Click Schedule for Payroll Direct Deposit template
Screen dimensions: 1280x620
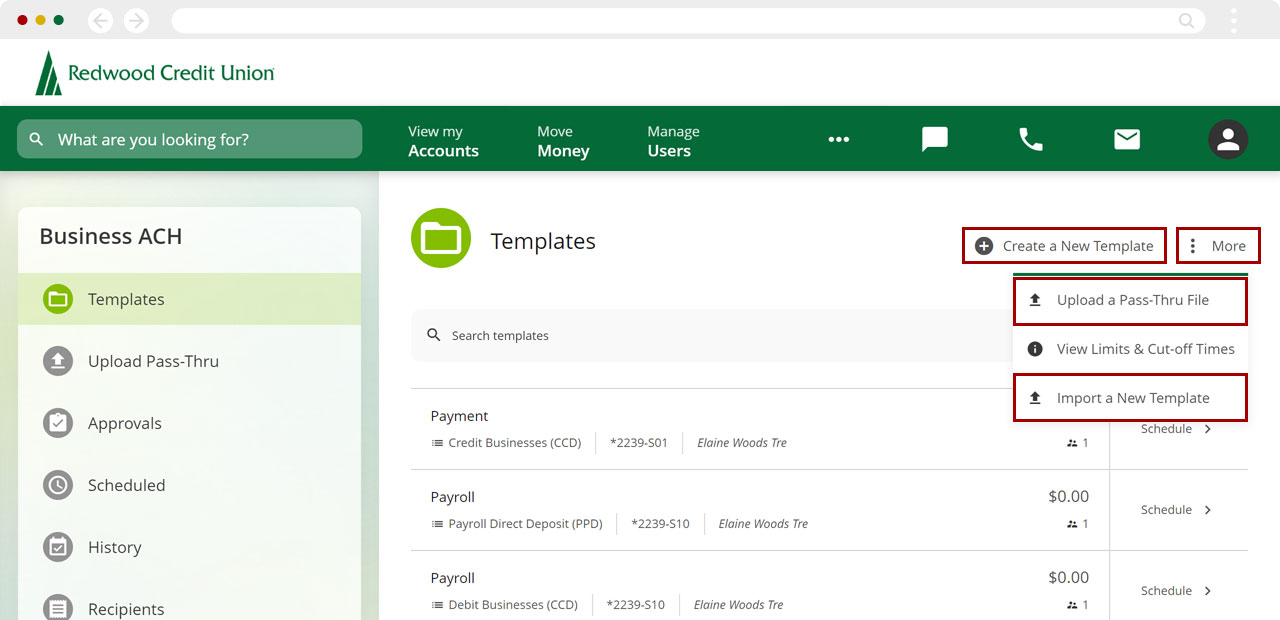click(1176, 510)
